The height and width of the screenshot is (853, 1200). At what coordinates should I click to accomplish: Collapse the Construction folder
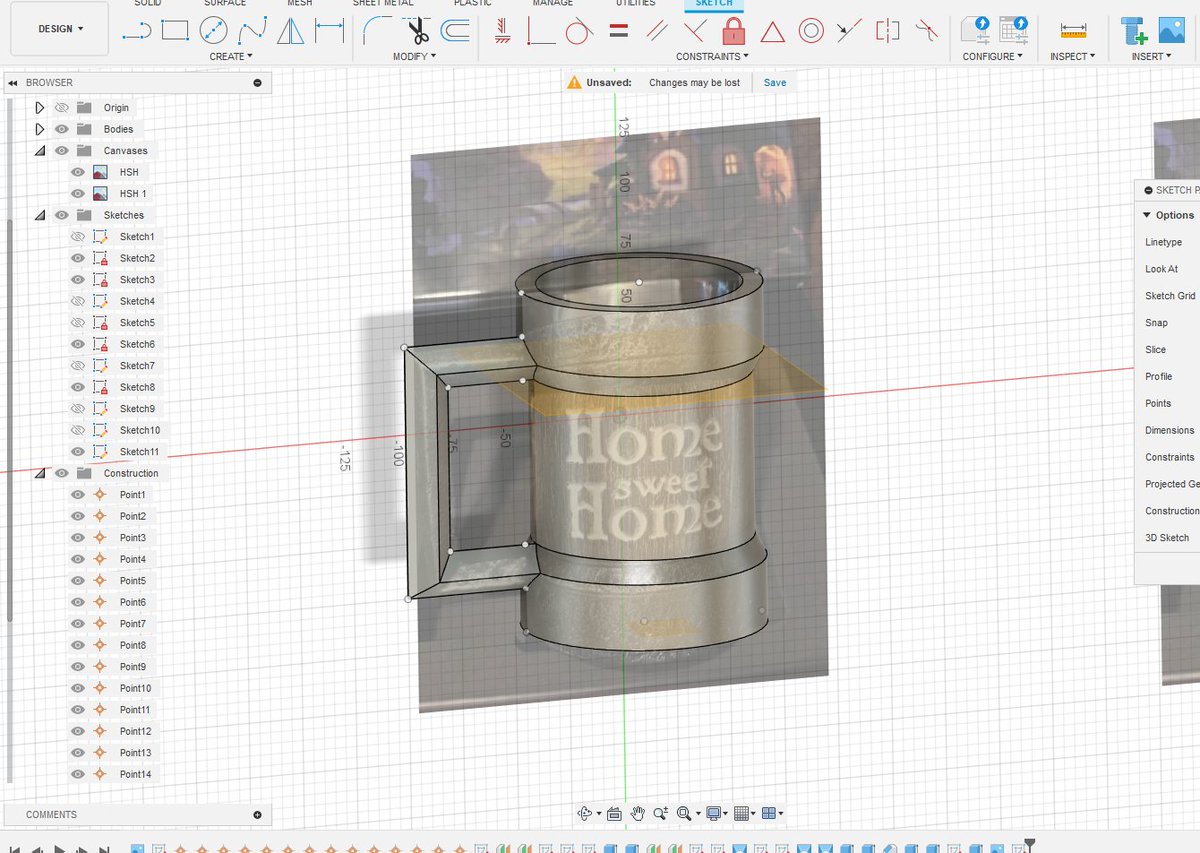40,473
